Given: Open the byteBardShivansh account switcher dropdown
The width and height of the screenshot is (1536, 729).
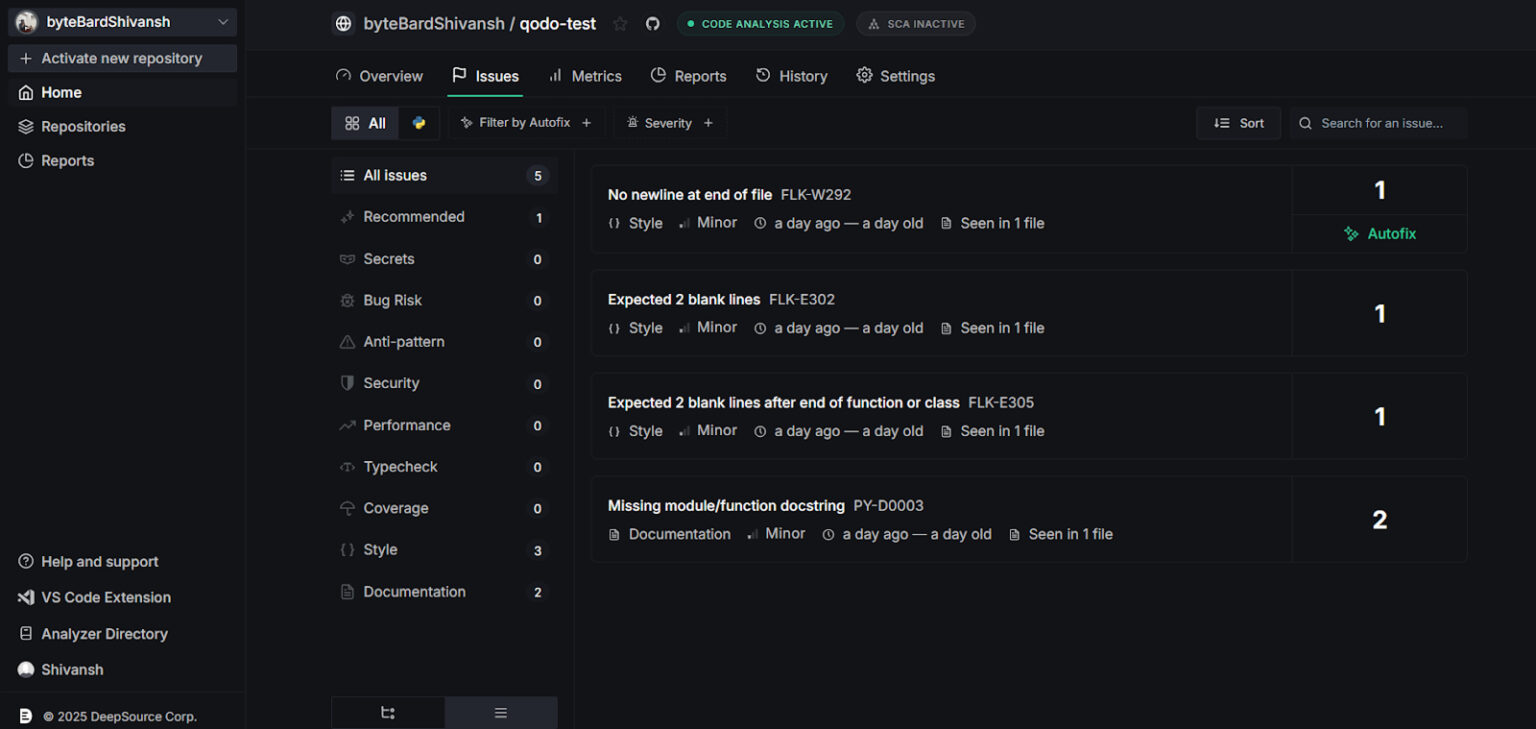Looking at the screenshot, I should [121, 21].
